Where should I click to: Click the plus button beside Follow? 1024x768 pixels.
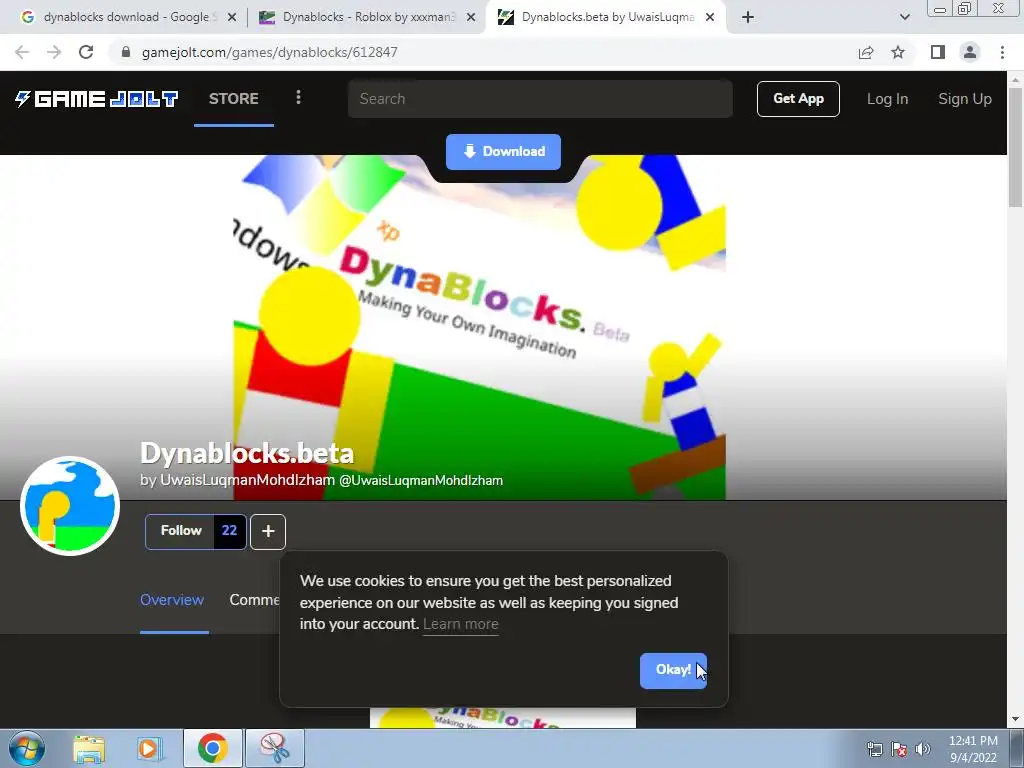click(268, 532)
